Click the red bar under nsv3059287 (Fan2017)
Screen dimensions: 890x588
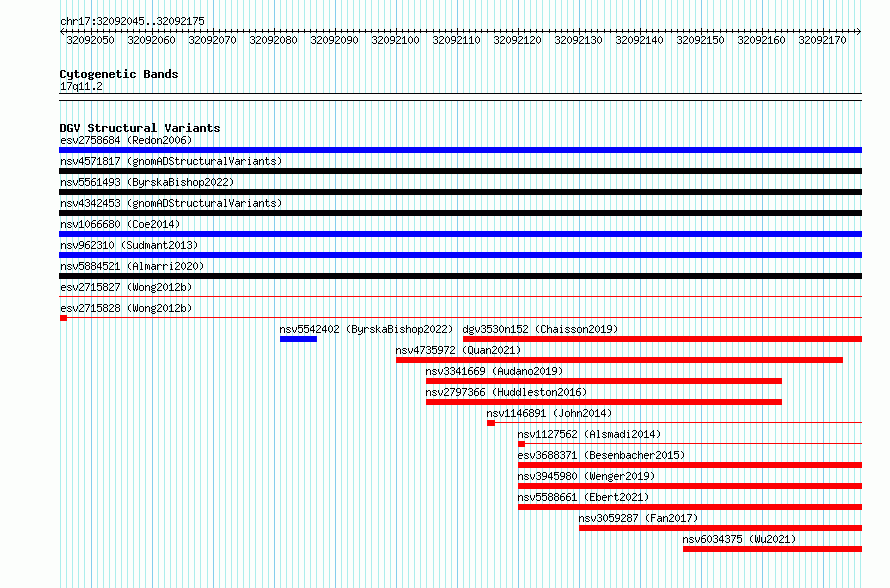(x=720, y=528)
